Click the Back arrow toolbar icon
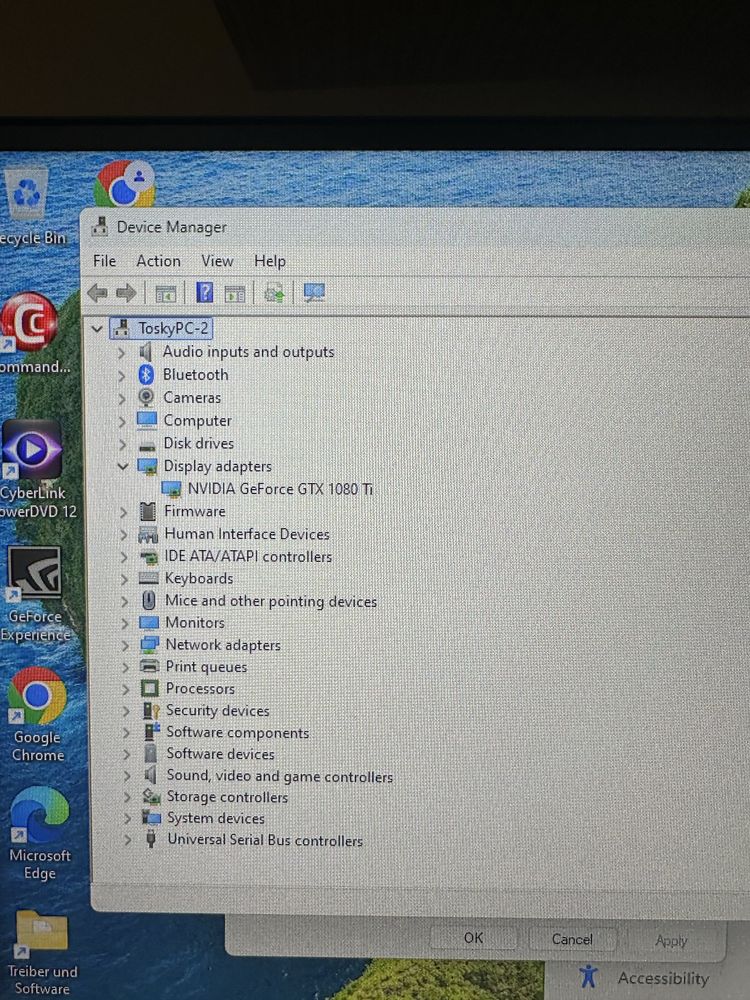The image size is (750, 1000). pos(98,293)
